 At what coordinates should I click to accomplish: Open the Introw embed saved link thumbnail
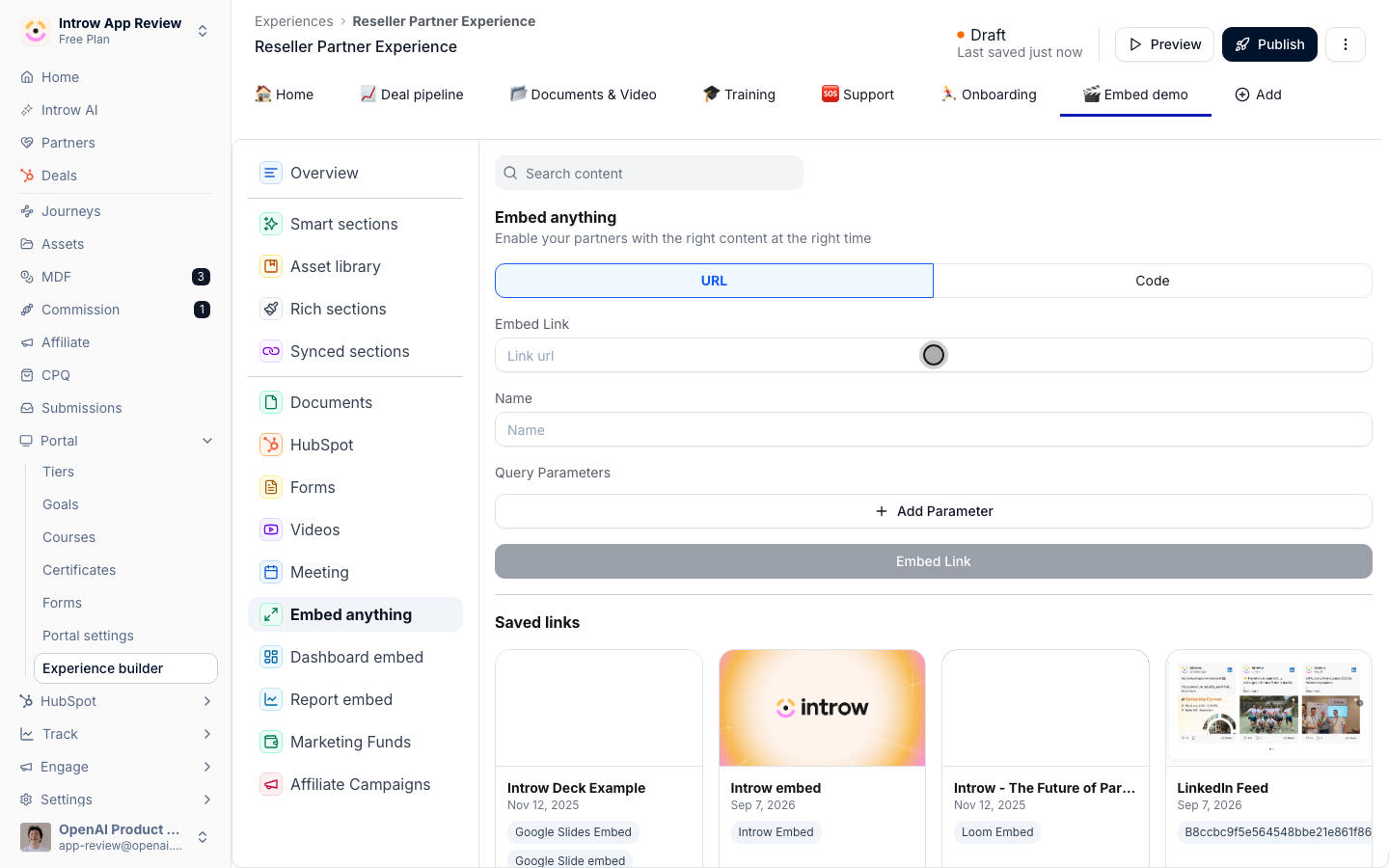[x=822, y=708]
